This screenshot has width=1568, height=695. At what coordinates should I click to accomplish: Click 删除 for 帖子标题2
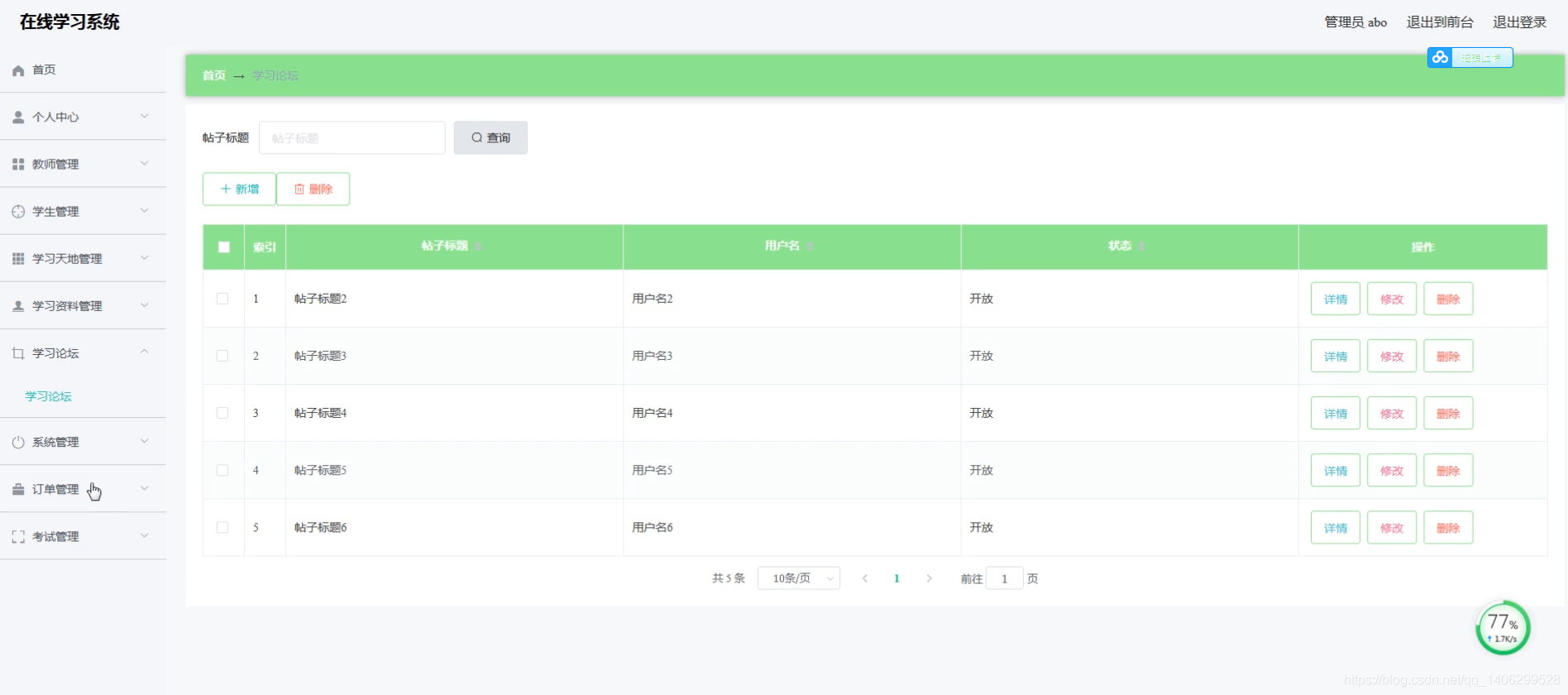tap(1448, 300)
